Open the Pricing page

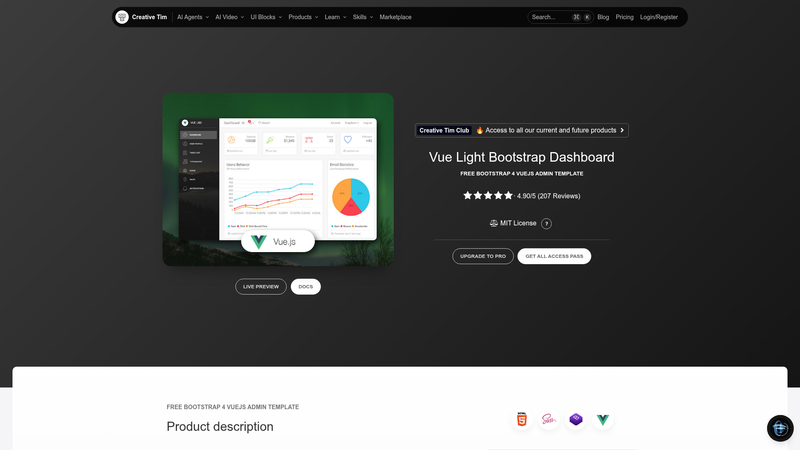624,17
